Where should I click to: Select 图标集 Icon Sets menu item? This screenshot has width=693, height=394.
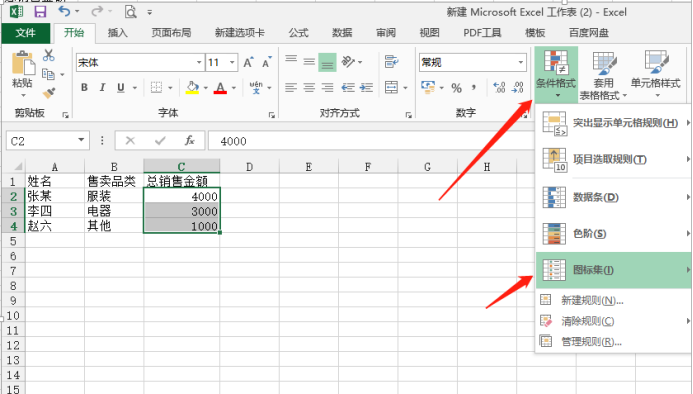pos(613,270)
